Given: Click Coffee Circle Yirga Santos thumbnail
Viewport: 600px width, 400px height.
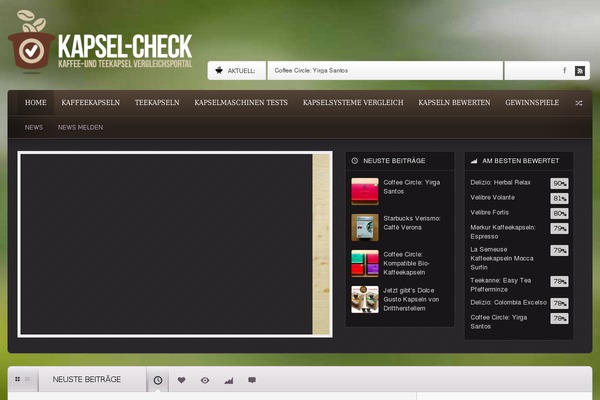Looking at the screenshot, I should pos(365,191).
